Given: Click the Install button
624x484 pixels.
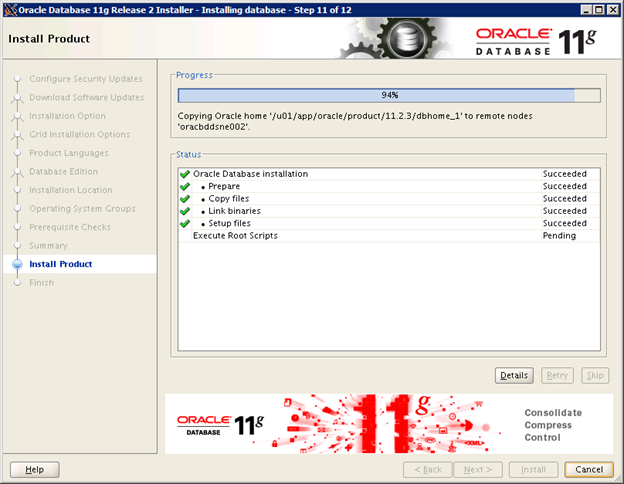Looking at the screenshot, I should click(533, 469).
